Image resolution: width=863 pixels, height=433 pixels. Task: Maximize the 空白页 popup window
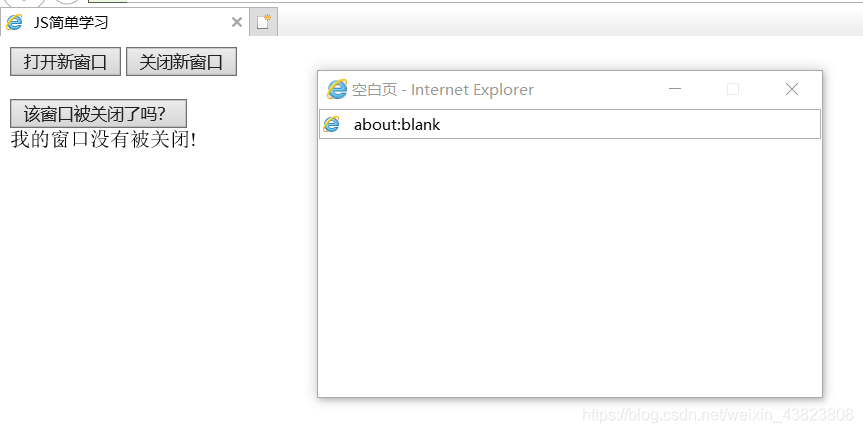(733, 89)
